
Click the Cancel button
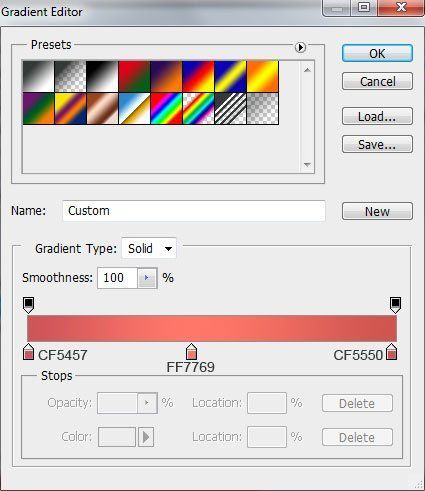377,81
